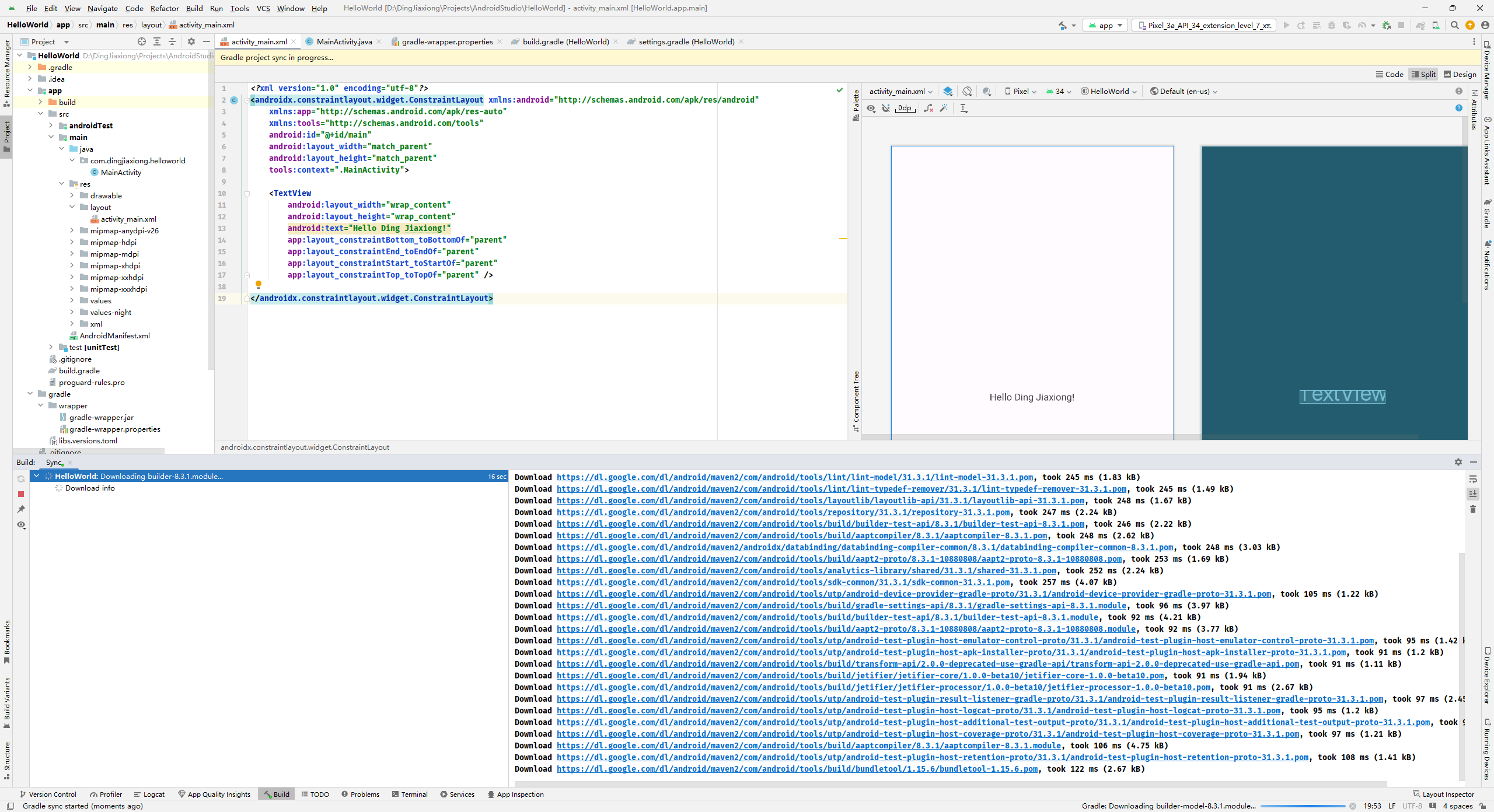
Task: Click the Default Margins 0dp control
Action: tap(905, 108)
